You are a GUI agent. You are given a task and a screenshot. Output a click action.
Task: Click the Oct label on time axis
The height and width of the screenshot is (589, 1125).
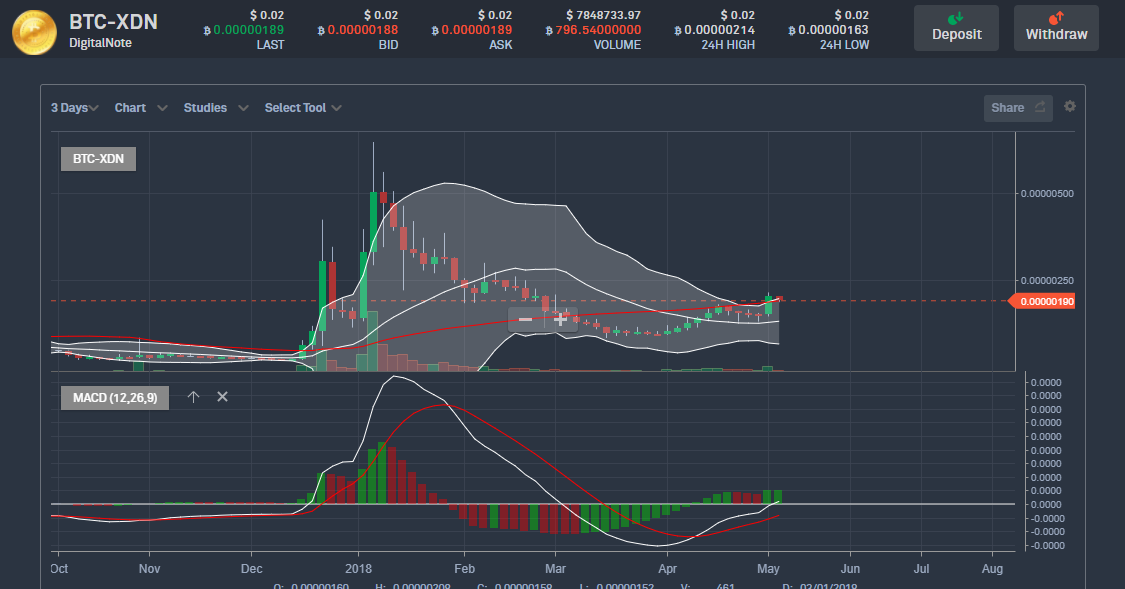pos(60,568)
